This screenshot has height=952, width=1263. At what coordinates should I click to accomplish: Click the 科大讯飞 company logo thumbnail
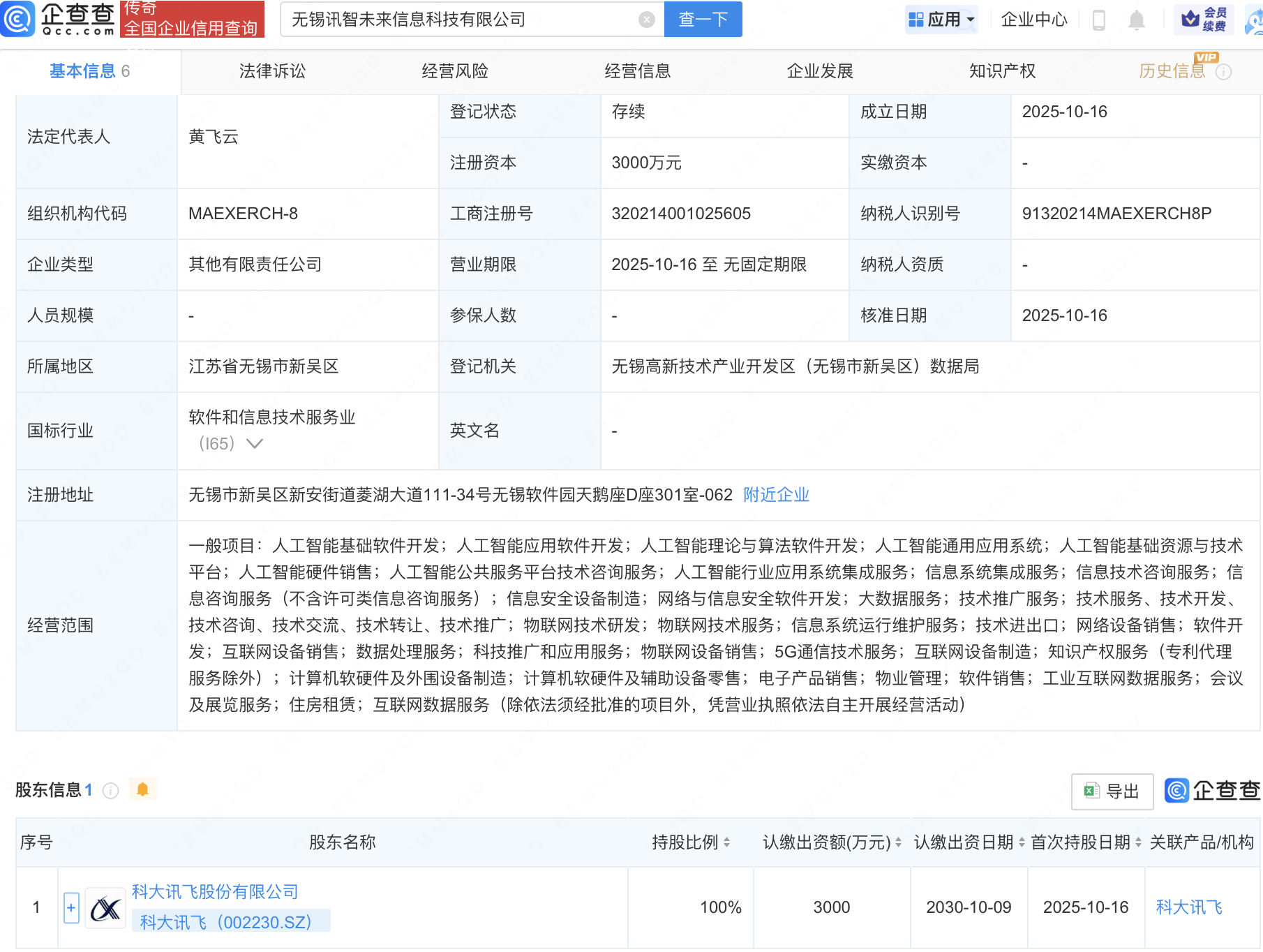click(x=105, y=908)
